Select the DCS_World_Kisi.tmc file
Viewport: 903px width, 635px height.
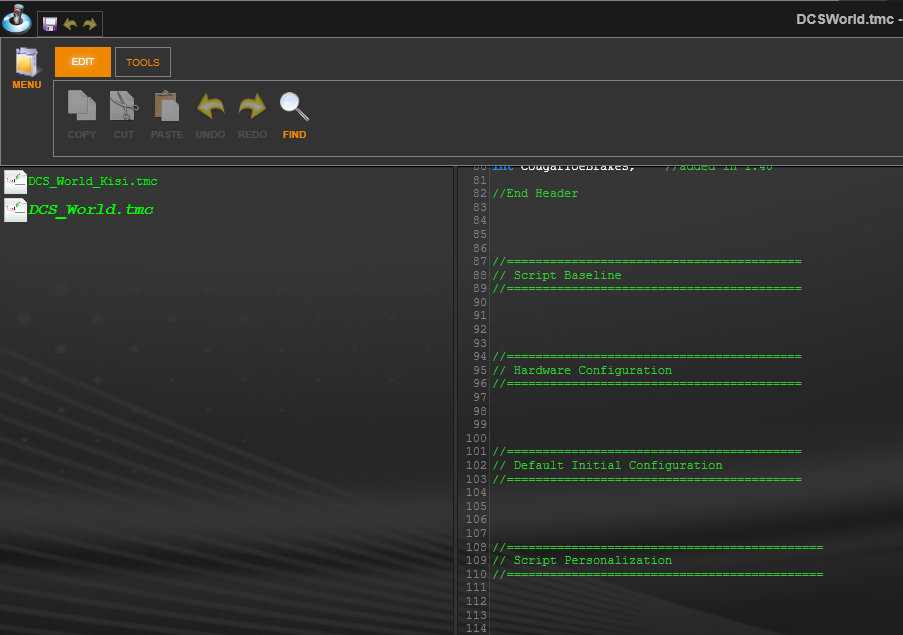tap(93, 181)
